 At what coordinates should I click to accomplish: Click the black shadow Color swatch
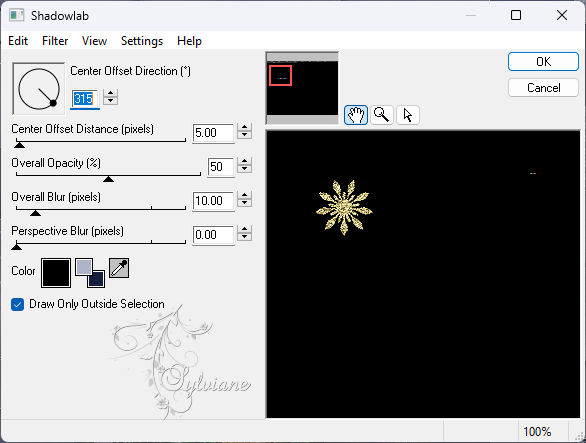(56, 273)
